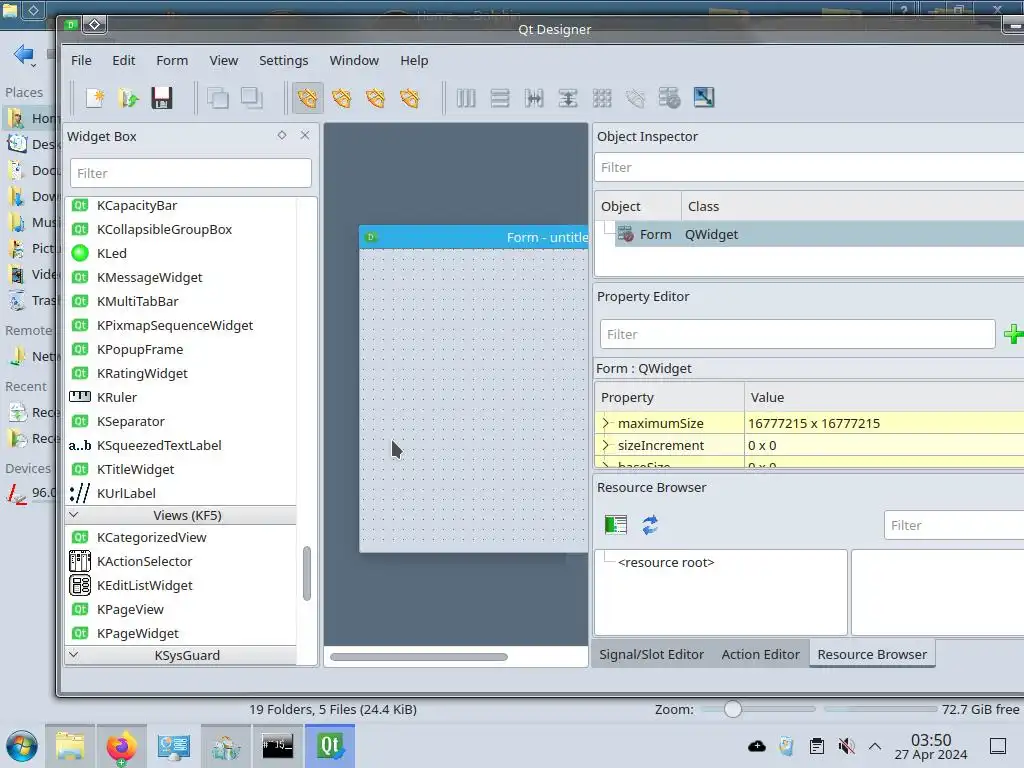Viewport: 1024px width, 768px height.
Task: Click Lay Out Horizontally in Splitter icon
Action: tap(534, 99)
